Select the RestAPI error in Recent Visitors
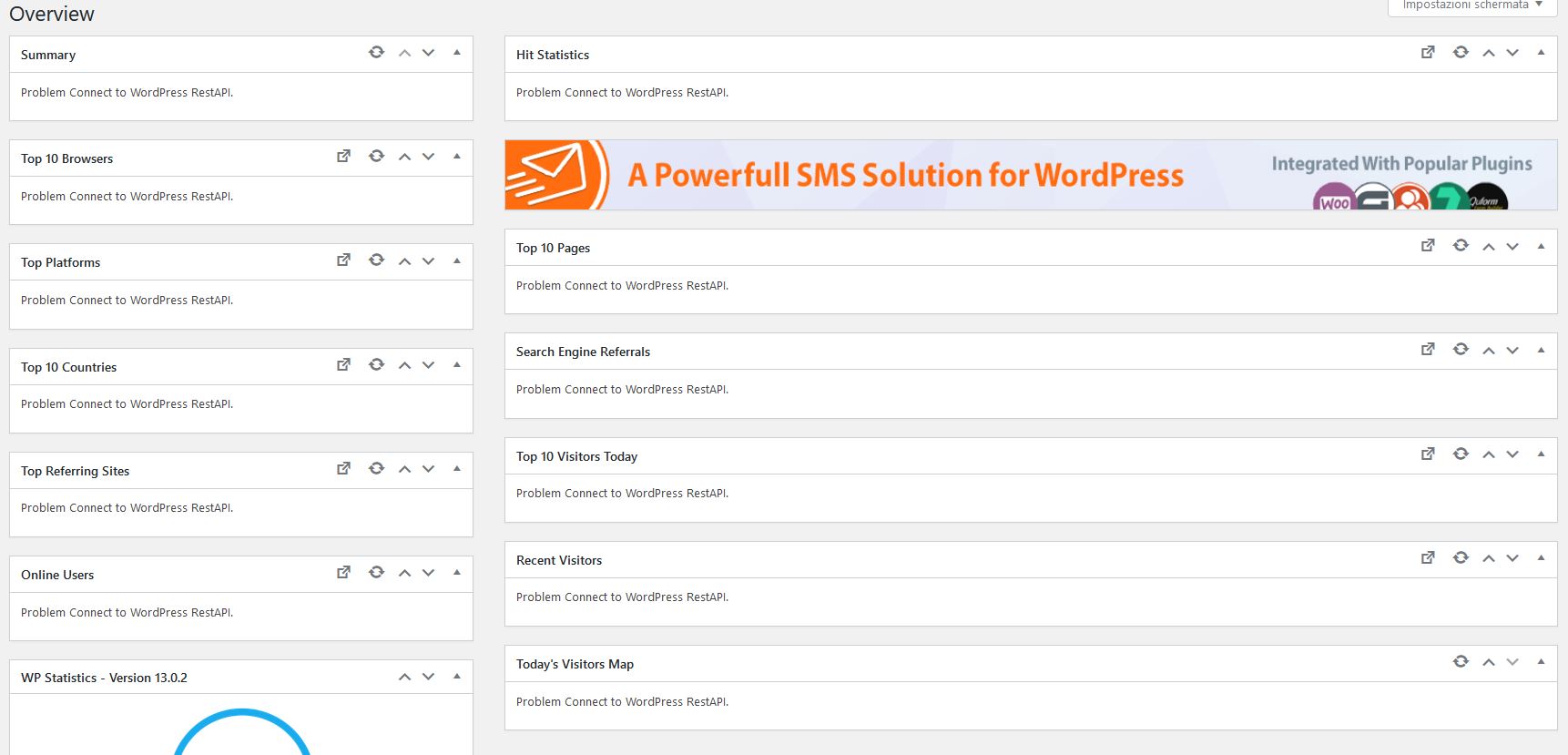This screenshot has height=755, width=1568. (623, 597)
